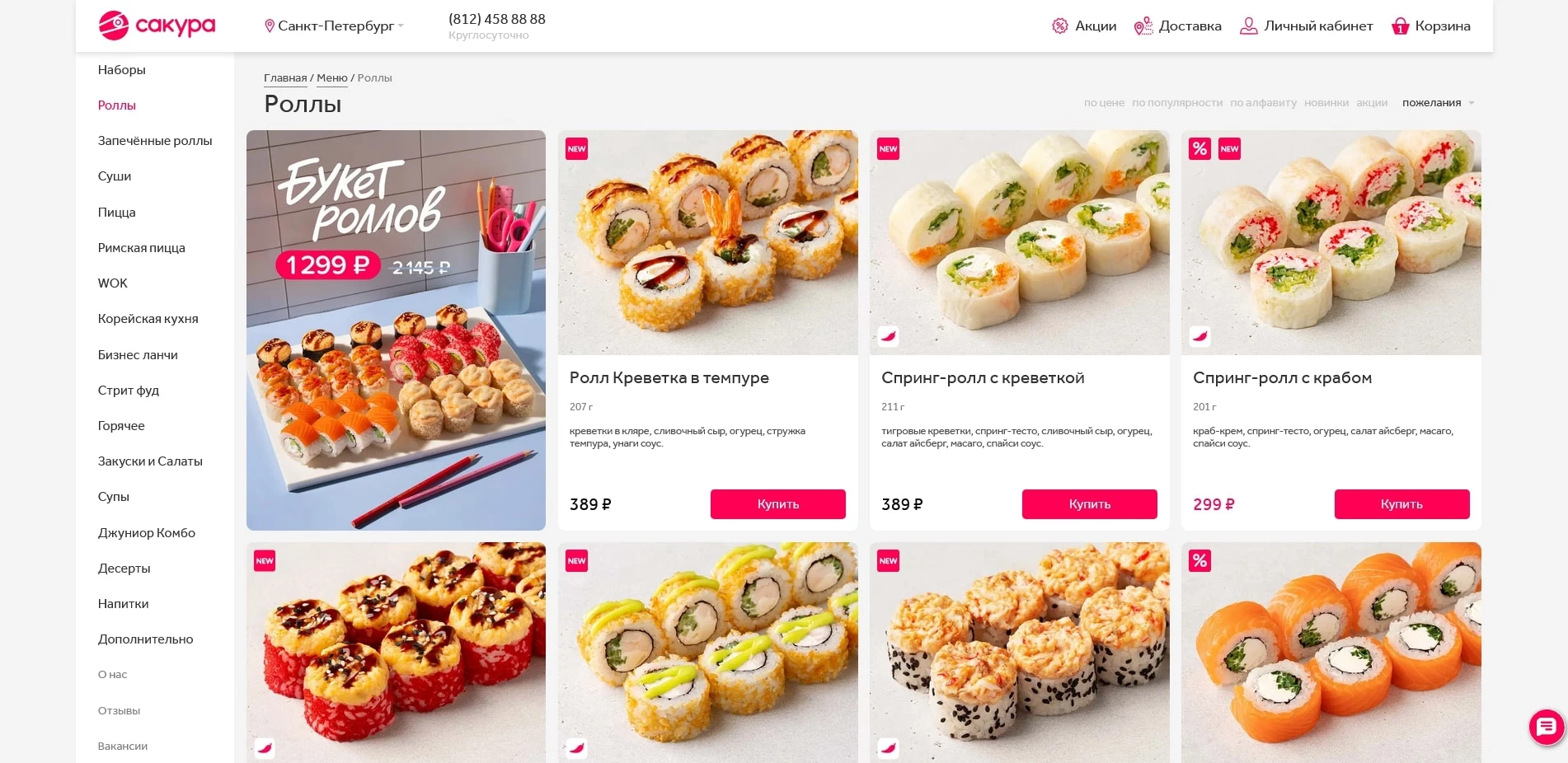The height and width of the screenshot is (763, 1568).
Task: Sort rolls by по популярности
Action: coord(1177,103)
